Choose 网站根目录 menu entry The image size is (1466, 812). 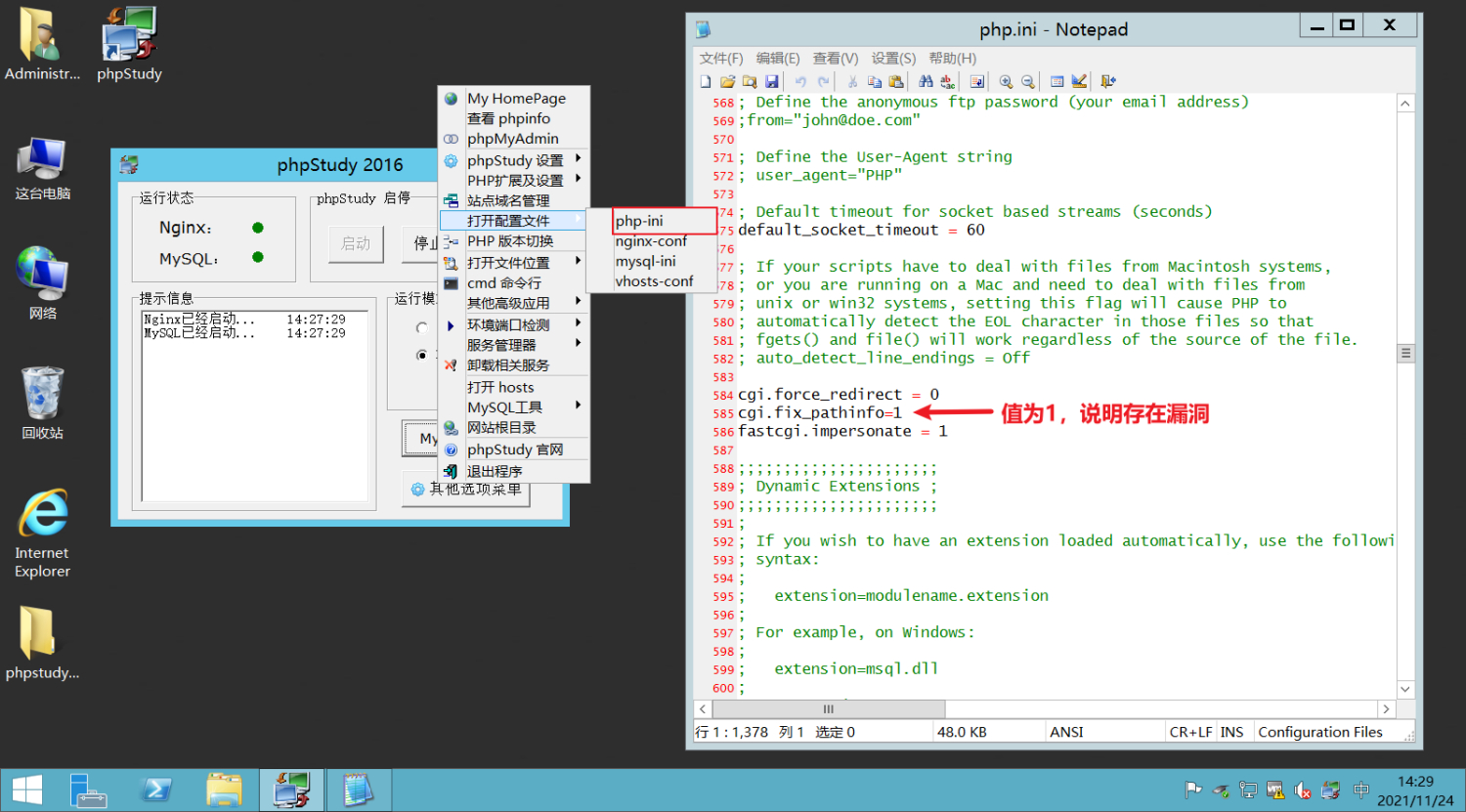(514, 427)
